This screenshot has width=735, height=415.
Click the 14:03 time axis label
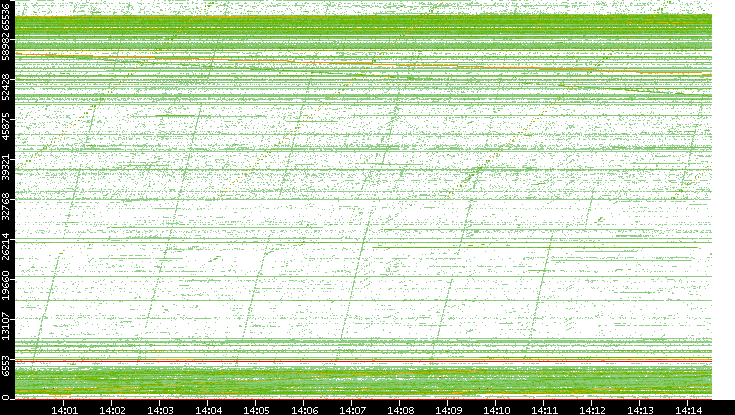[160, 410]
